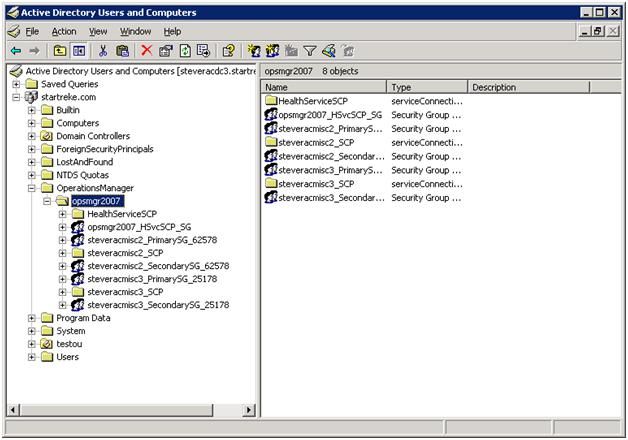Select steveracmisc2_PrimaryS... row in the list
Viewport: 628px width, 440px height.
pos(330,129)
